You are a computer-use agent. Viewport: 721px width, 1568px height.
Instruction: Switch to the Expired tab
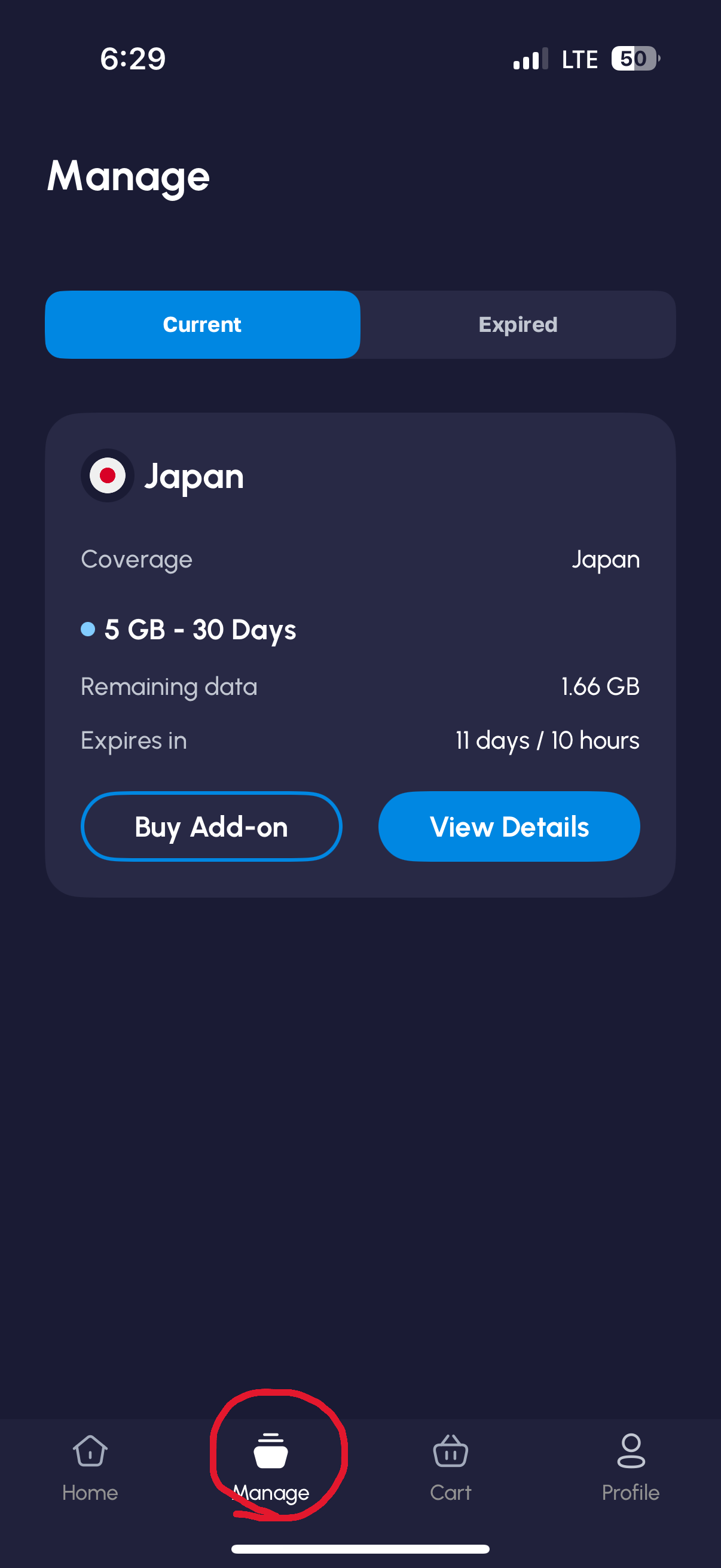point(518,325)
